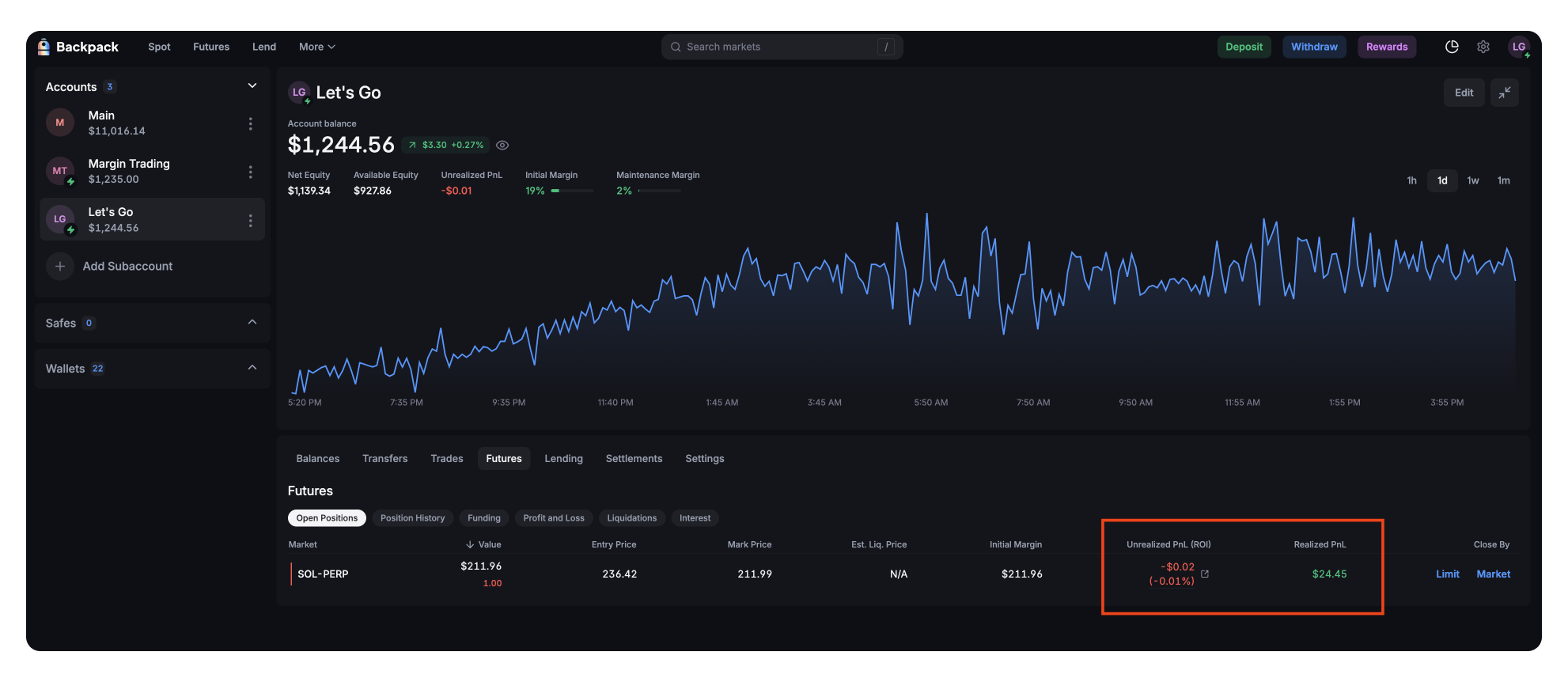
Task: Share unrealized PnL via external link icon
Action: point(1205,574)
